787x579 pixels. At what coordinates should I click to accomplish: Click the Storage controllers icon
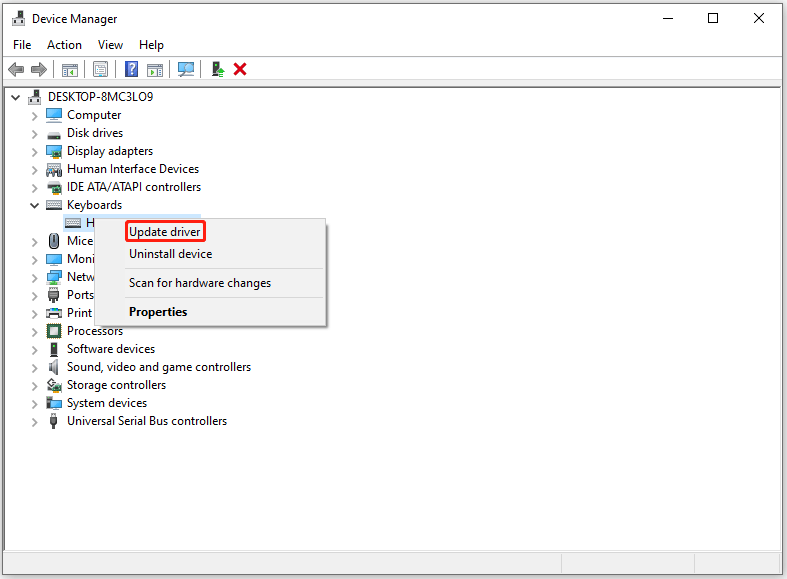54,385
